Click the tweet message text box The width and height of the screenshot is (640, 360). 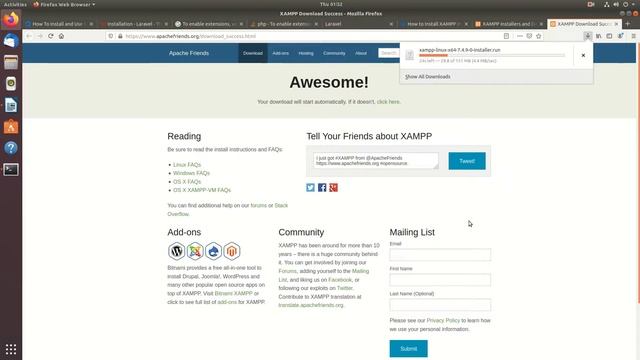(376, 161)
